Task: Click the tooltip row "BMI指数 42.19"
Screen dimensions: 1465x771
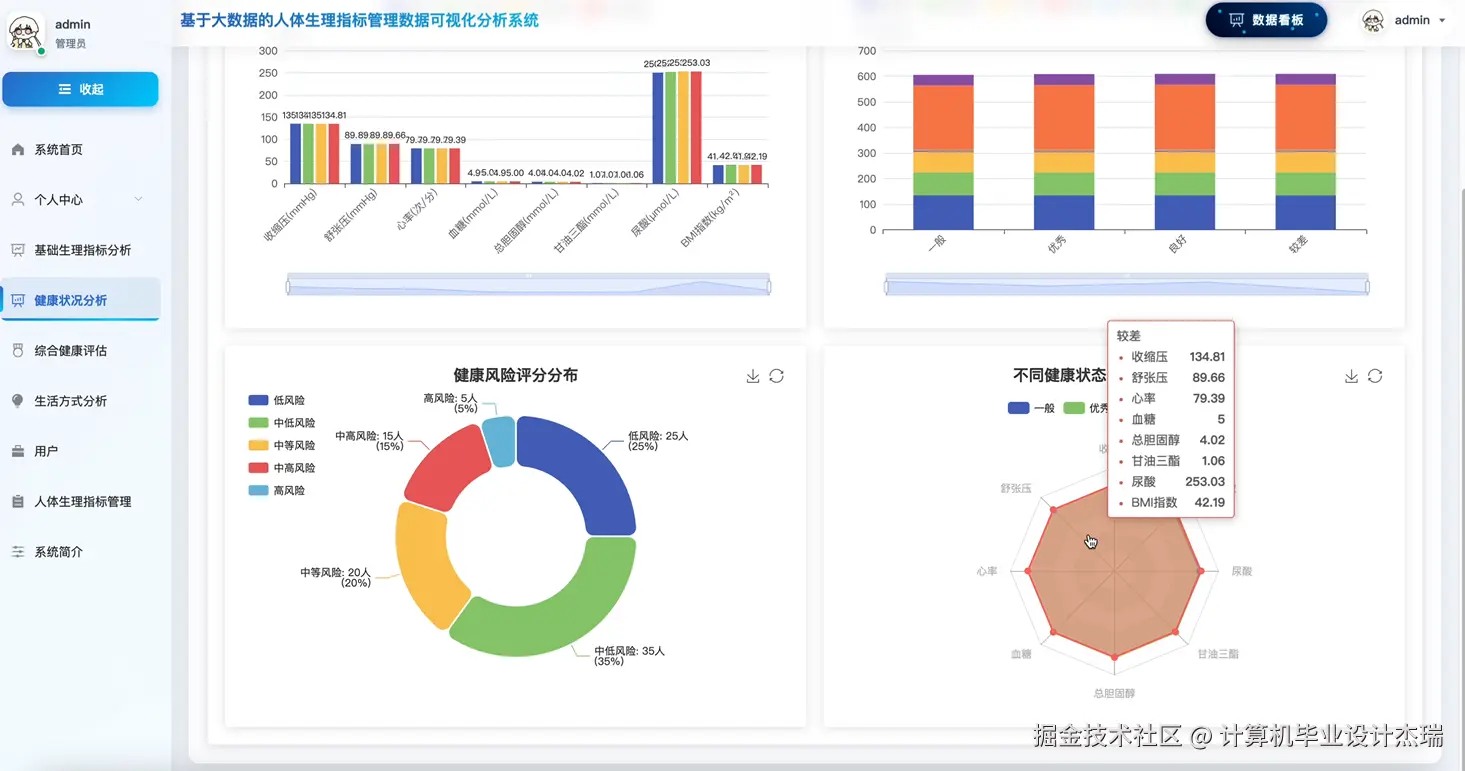Action: (1171, 503)
